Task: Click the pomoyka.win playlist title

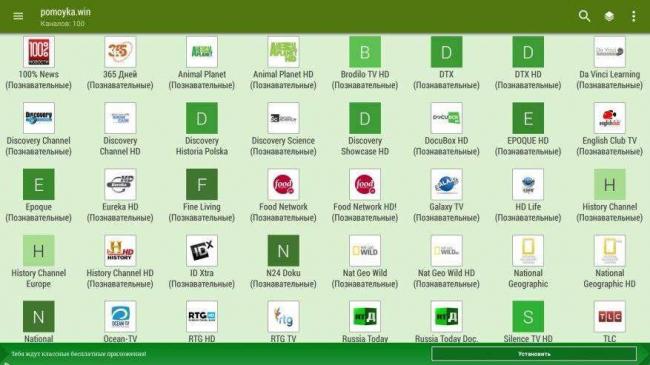Action: [x=65, y=12]
